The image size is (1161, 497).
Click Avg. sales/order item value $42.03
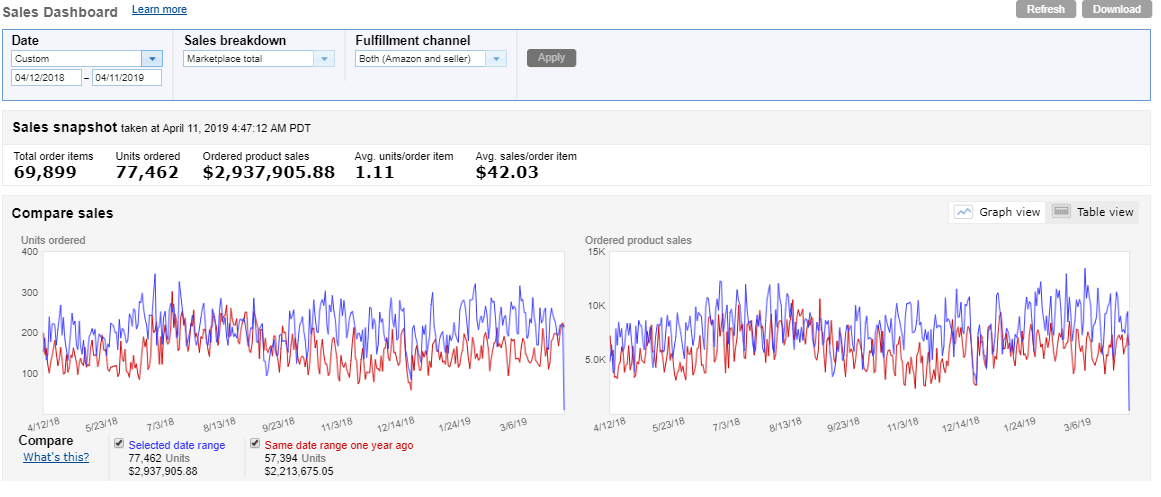(x=507, y=173)
